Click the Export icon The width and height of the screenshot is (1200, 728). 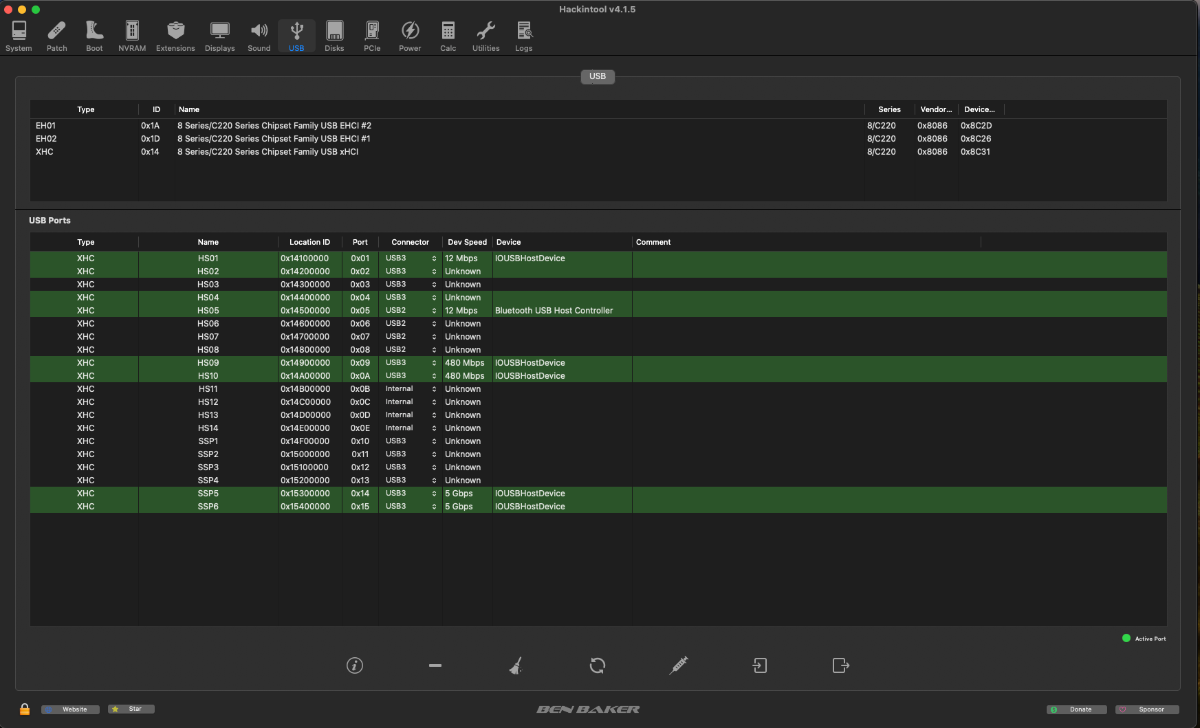[840, 665]
